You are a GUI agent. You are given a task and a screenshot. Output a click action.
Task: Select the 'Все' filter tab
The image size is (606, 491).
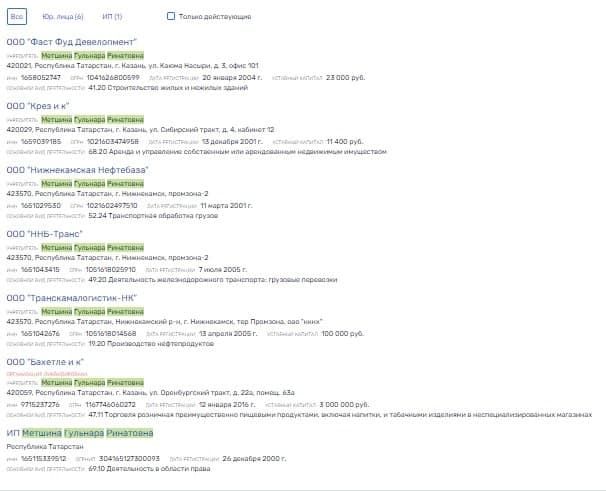click(17, 17)
